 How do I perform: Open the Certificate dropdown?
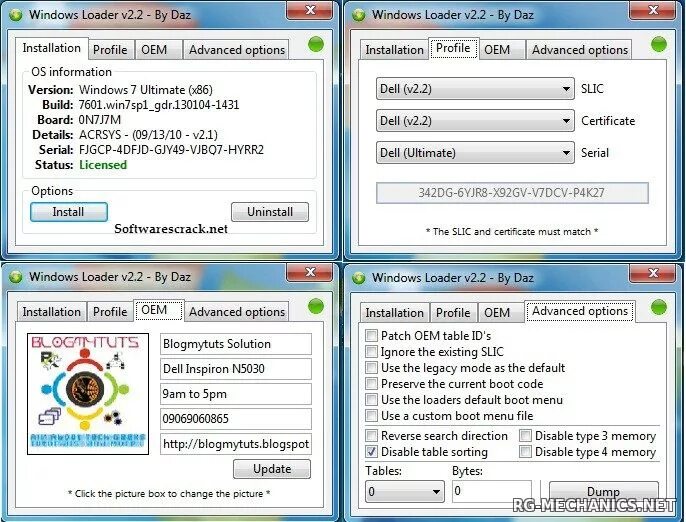tap(475, 121)
